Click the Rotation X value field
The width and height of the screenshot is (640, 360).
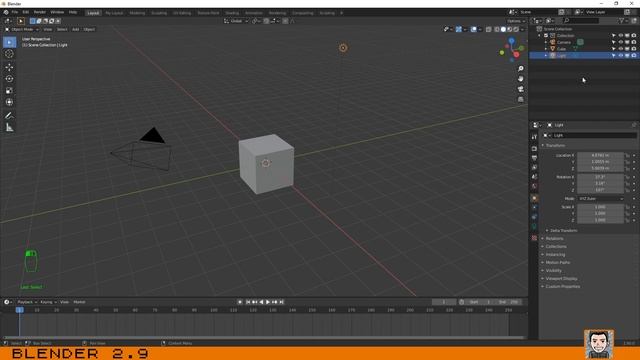pos(600,177)
